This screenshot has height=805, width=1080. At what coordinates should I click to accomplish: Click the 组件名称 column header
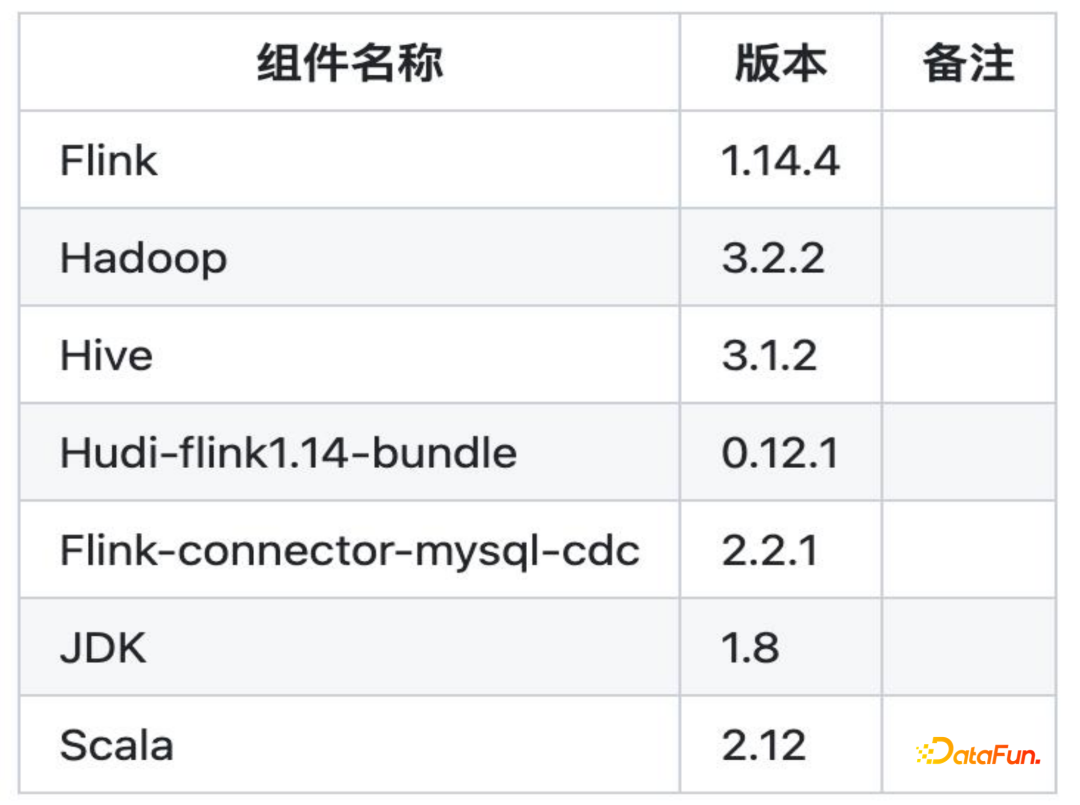pyautogui.click(x=349, y=64)
